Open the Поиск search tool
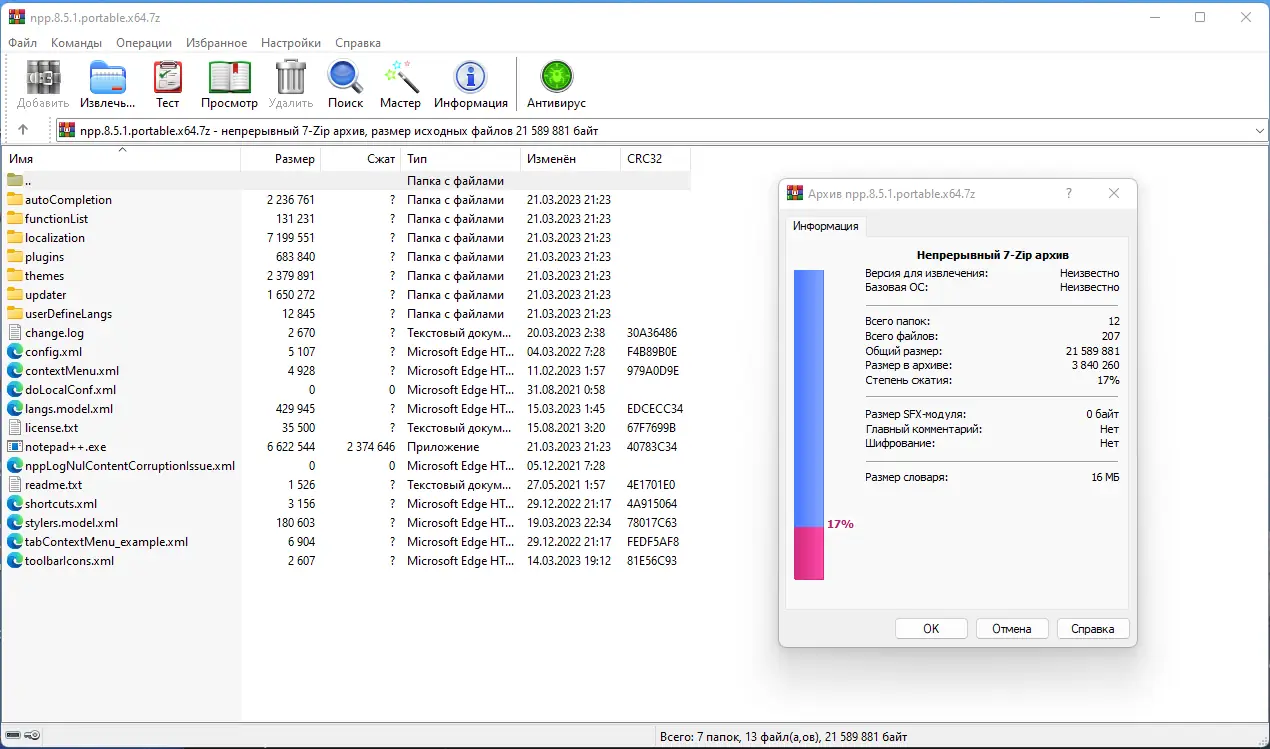Image resolution: width=1270 pixels, height=749 pixels. (345, 77)
